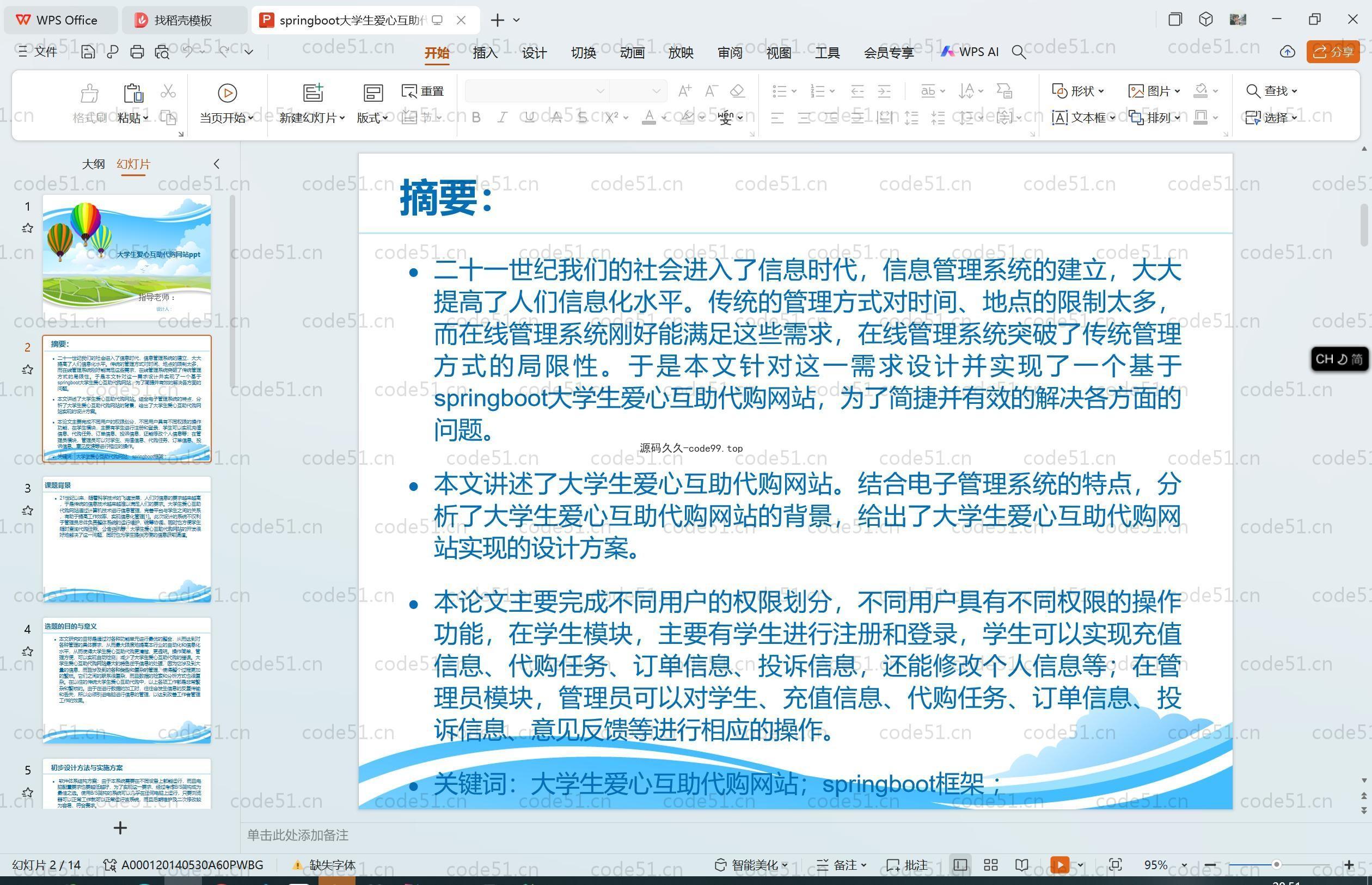The width and height of the screenshot is (1372, 885).
Task: Toggle Italic formatting
Action: 503,118
